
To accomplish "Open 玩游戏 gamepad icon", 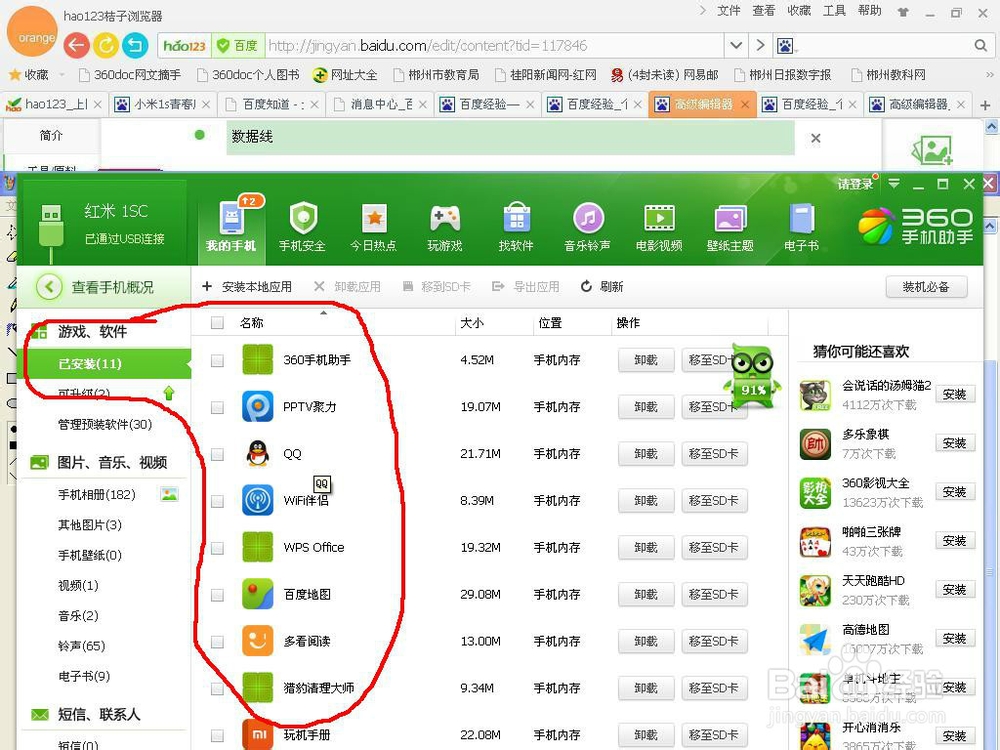I will [x=445, y=217].
